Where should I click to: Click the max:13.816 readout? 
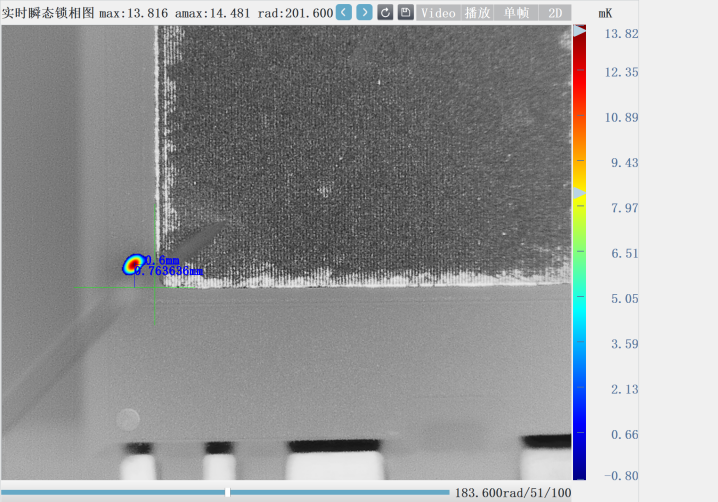(134, 13)
